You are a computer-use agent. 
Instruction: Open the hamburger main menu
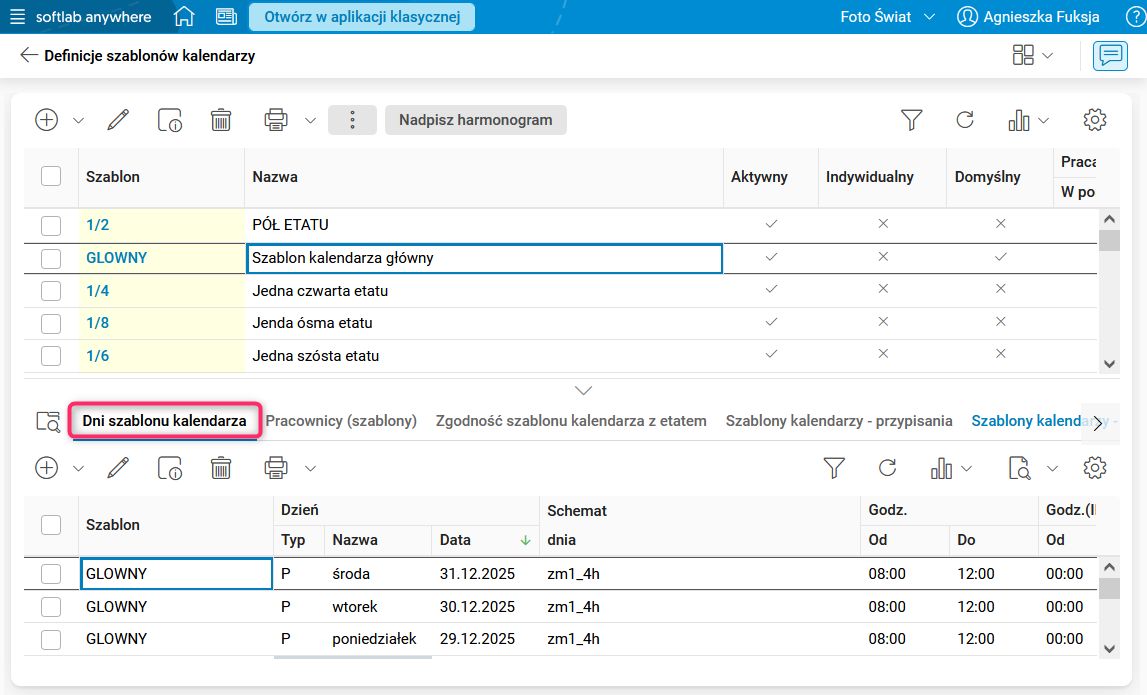18,17
